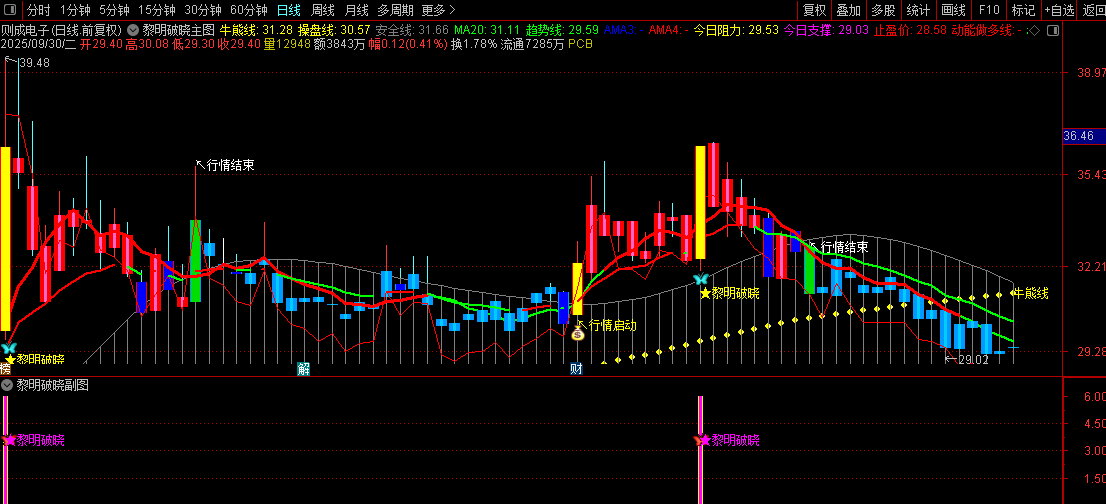The width and height of the screenshot is (1106, 504).
Task: Click the 29.02 low price label
Action: coord(973,359)
